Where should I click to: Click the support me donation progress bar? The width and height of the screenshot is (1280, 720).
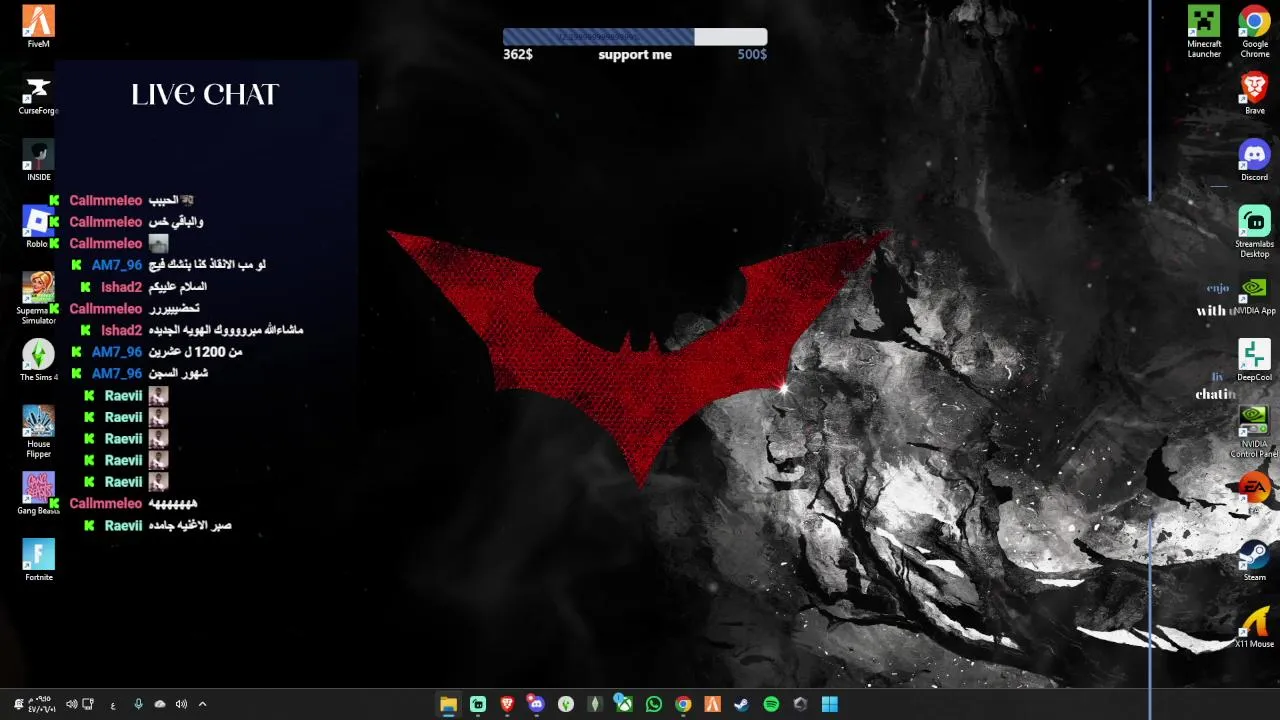click(x=635, y=37)
